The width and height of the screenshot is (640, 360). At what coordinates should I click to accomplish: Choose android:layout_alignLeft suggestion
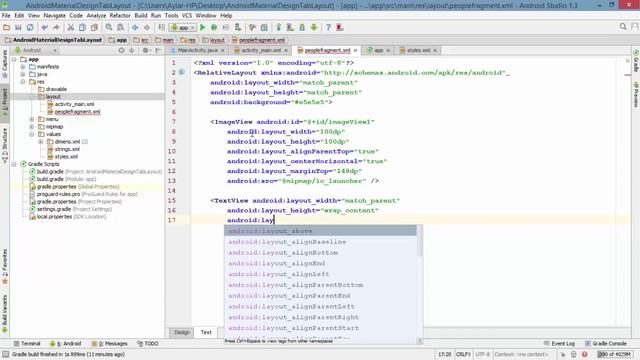320,274
